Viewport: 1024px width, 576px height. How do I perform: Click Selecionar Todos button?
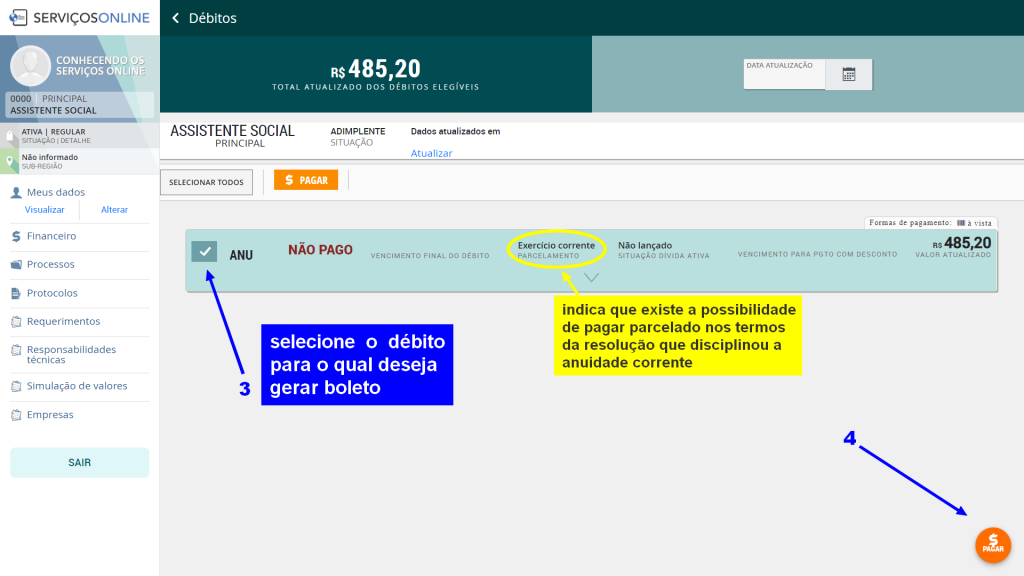click(206, 182)
